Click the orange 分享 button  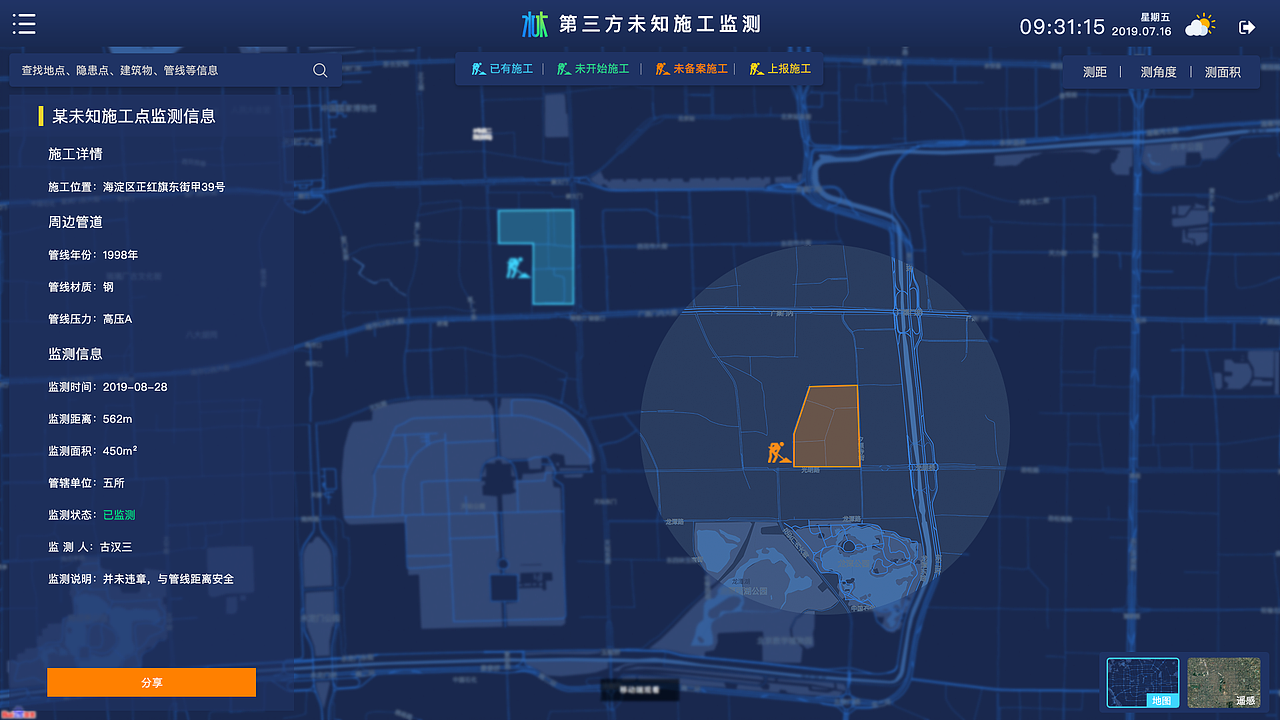click(x=151, y=682)
